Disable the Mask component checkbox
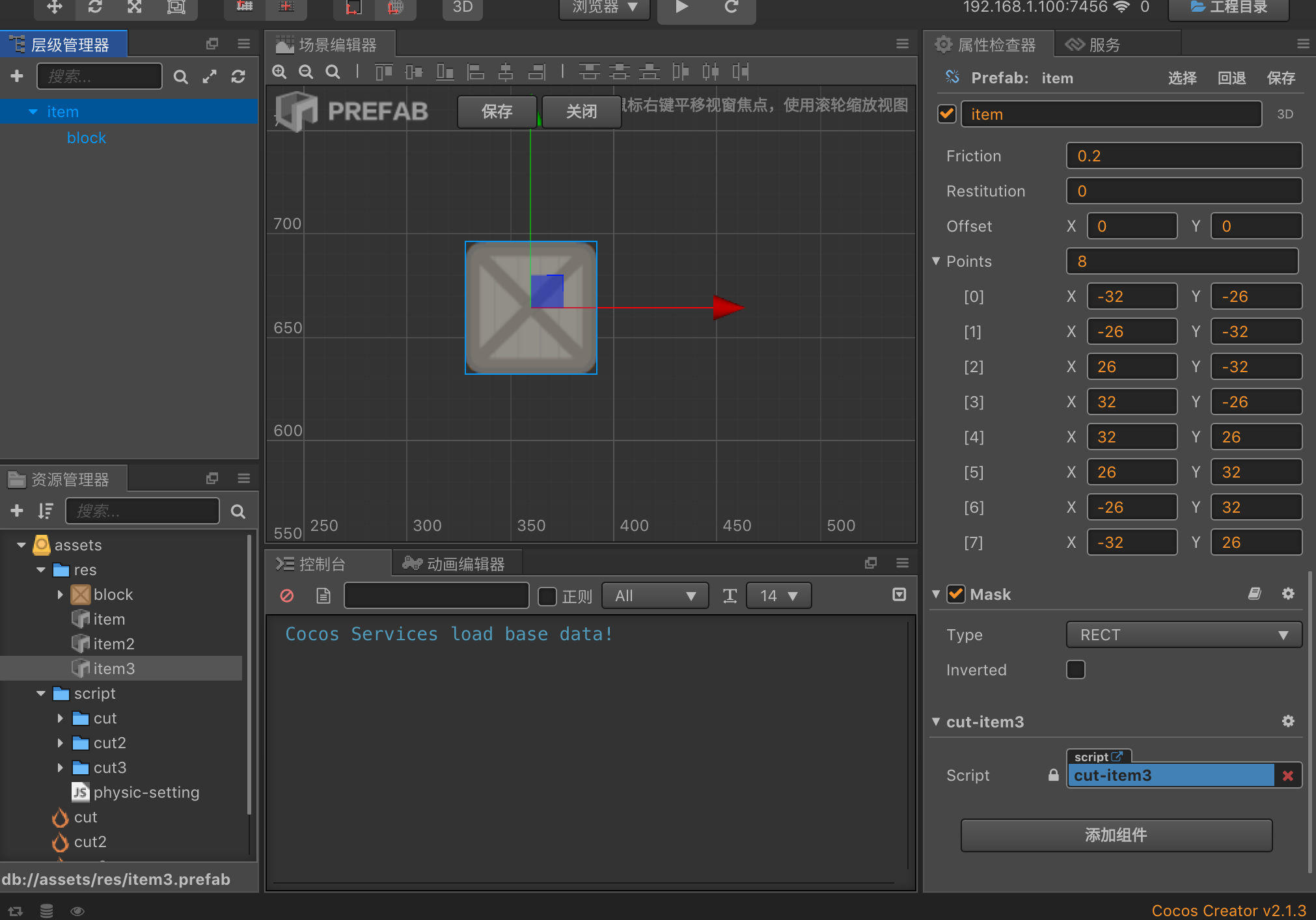Screen dimensions: 1316x920 coord(955,593)
